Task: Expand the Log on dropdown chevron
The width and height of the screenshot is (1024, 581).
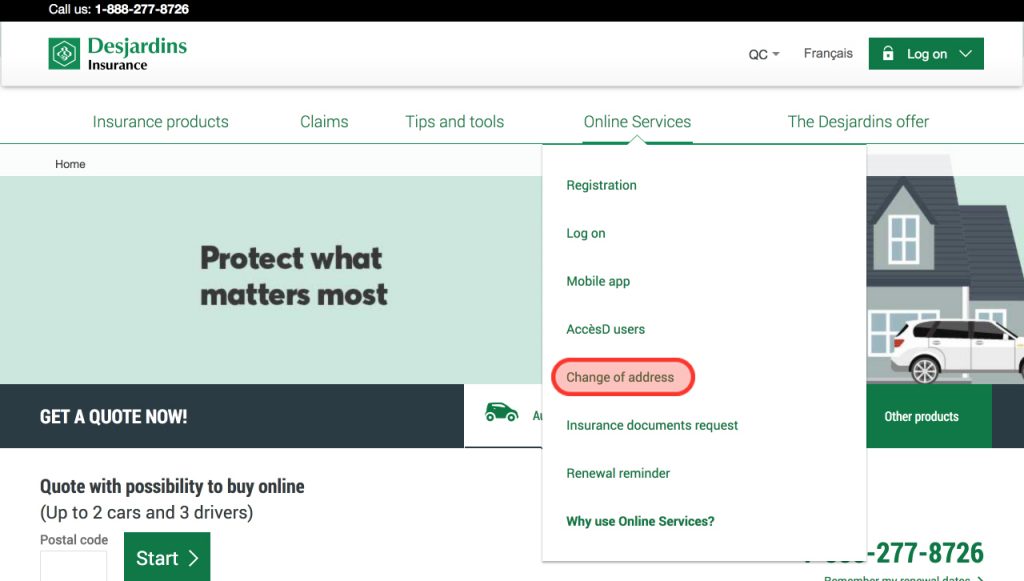Action: [x=966, y=54]
